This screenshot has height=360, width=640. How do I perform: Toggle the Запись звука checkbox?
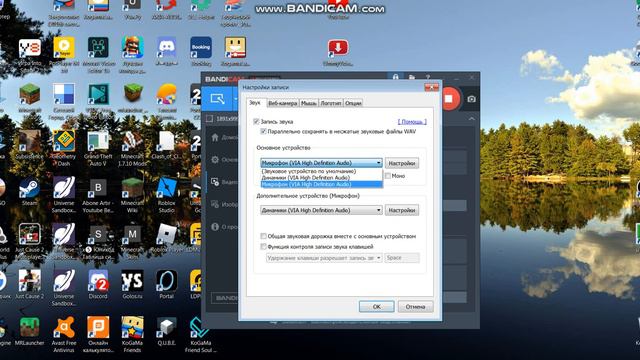pyautogui.click(x=256, y=121)
